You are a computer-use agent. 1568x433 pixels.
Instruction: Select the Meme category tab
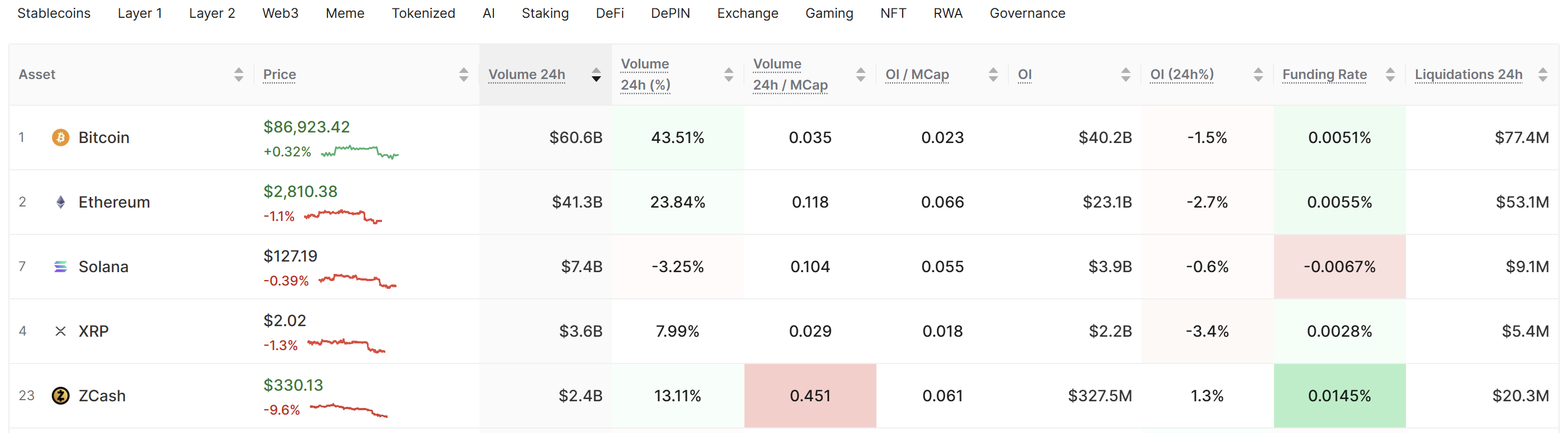click(x=345, y=13)
